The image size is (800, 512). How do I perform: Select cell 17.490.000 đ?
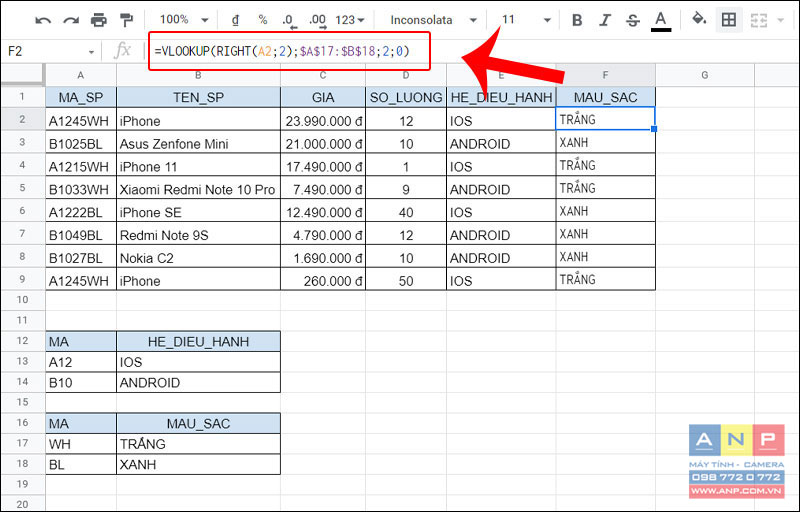[x=322, y=167]
